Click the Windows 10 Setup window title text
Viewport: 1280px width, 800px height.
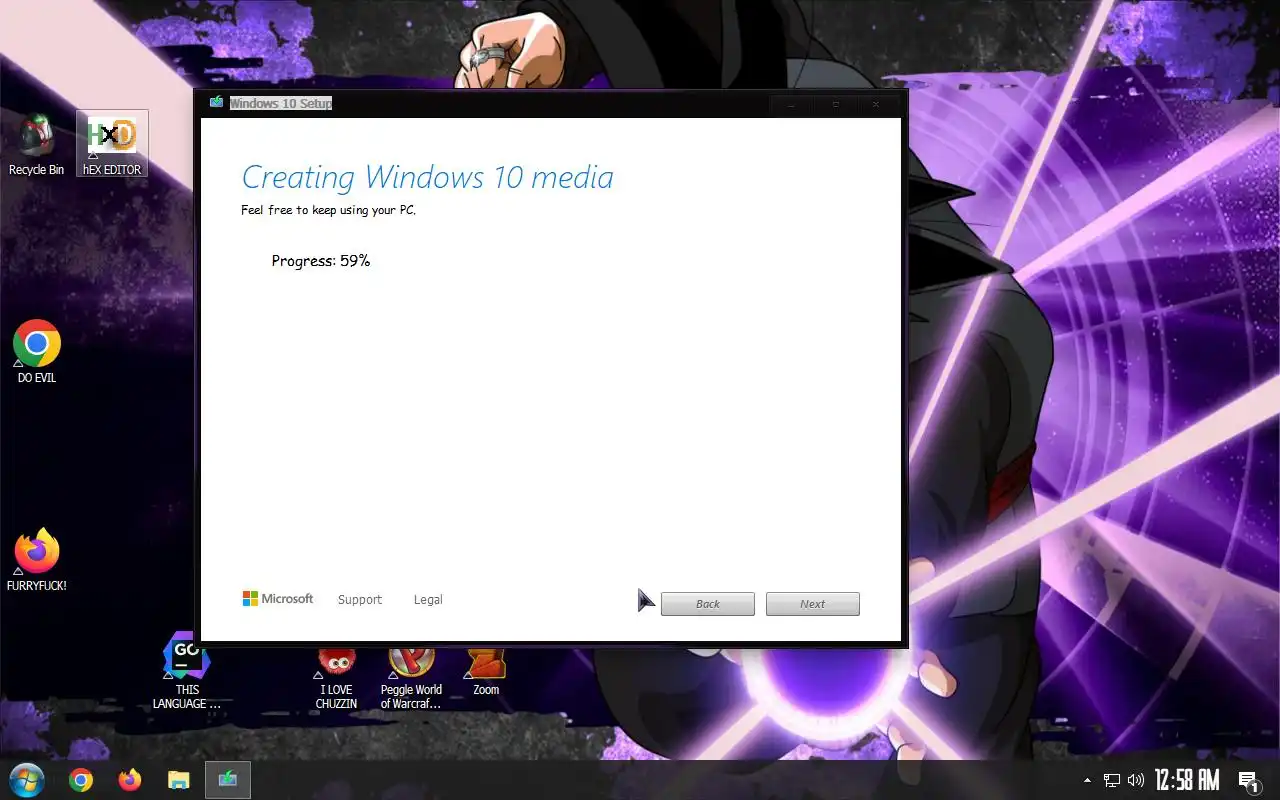[x=281, y=103]
